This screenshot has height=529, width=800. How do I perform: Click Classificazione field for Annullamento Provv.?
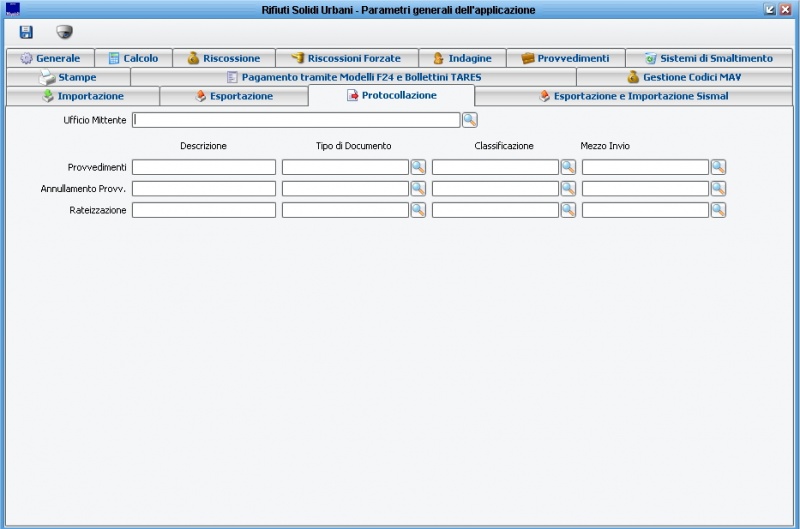tap(495, 188)
